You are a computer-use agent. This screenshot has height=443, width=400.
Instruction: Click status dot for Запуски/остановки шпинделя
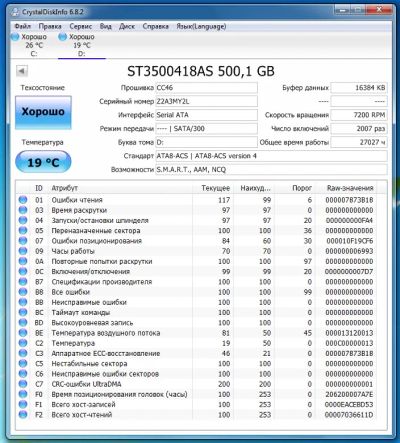23,220
